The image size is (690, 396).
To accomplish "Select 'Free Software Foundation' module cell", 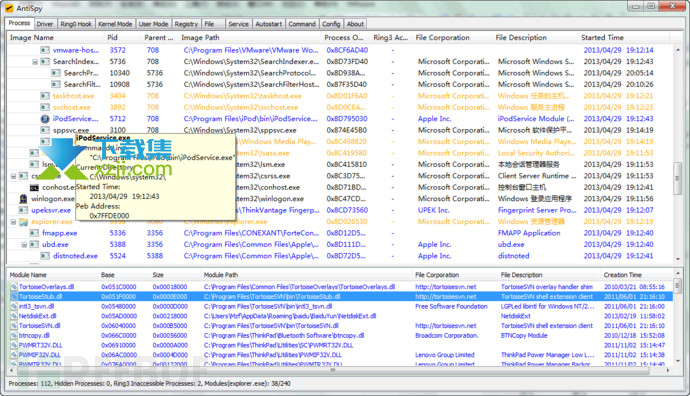I will pos(451,306).
